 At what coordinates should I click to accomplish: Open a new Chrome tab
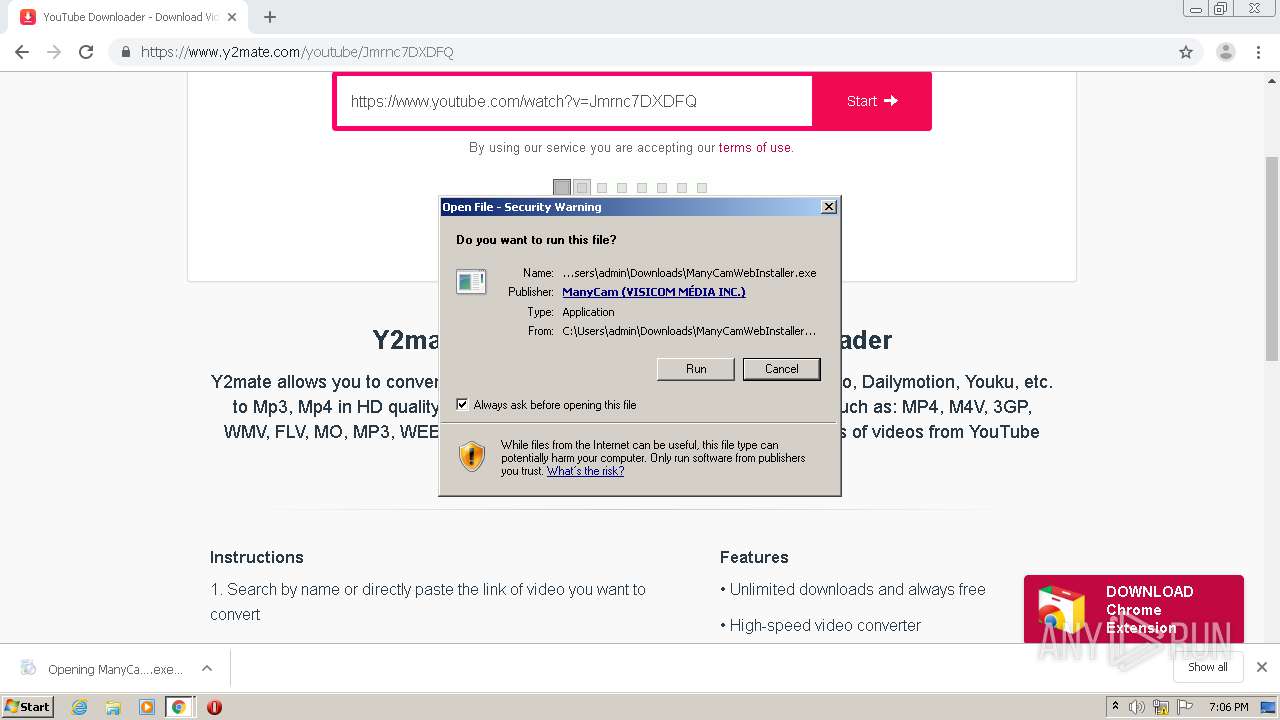pos(270,17)
